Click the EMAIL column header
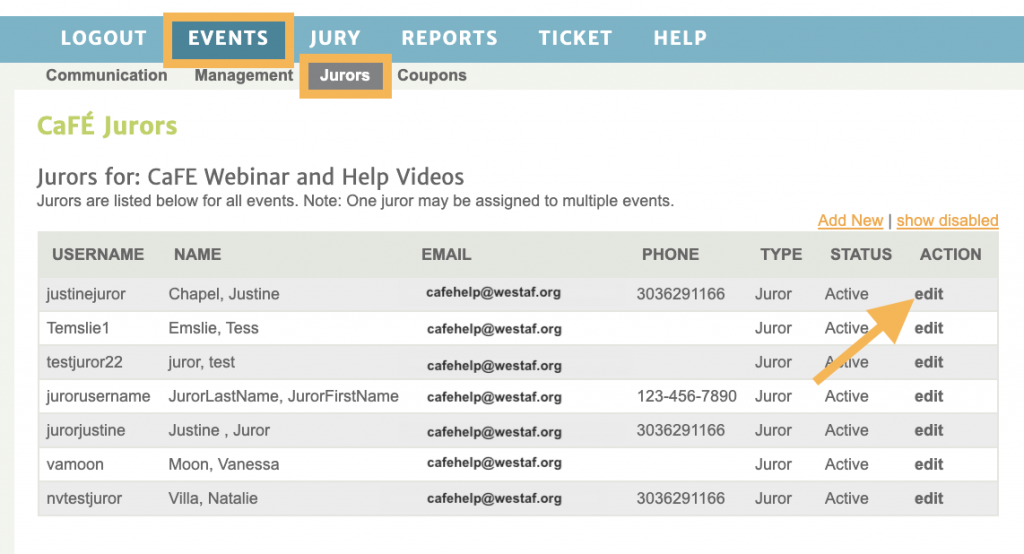This screenshot has width=1024, height=554. pos(446,254)
